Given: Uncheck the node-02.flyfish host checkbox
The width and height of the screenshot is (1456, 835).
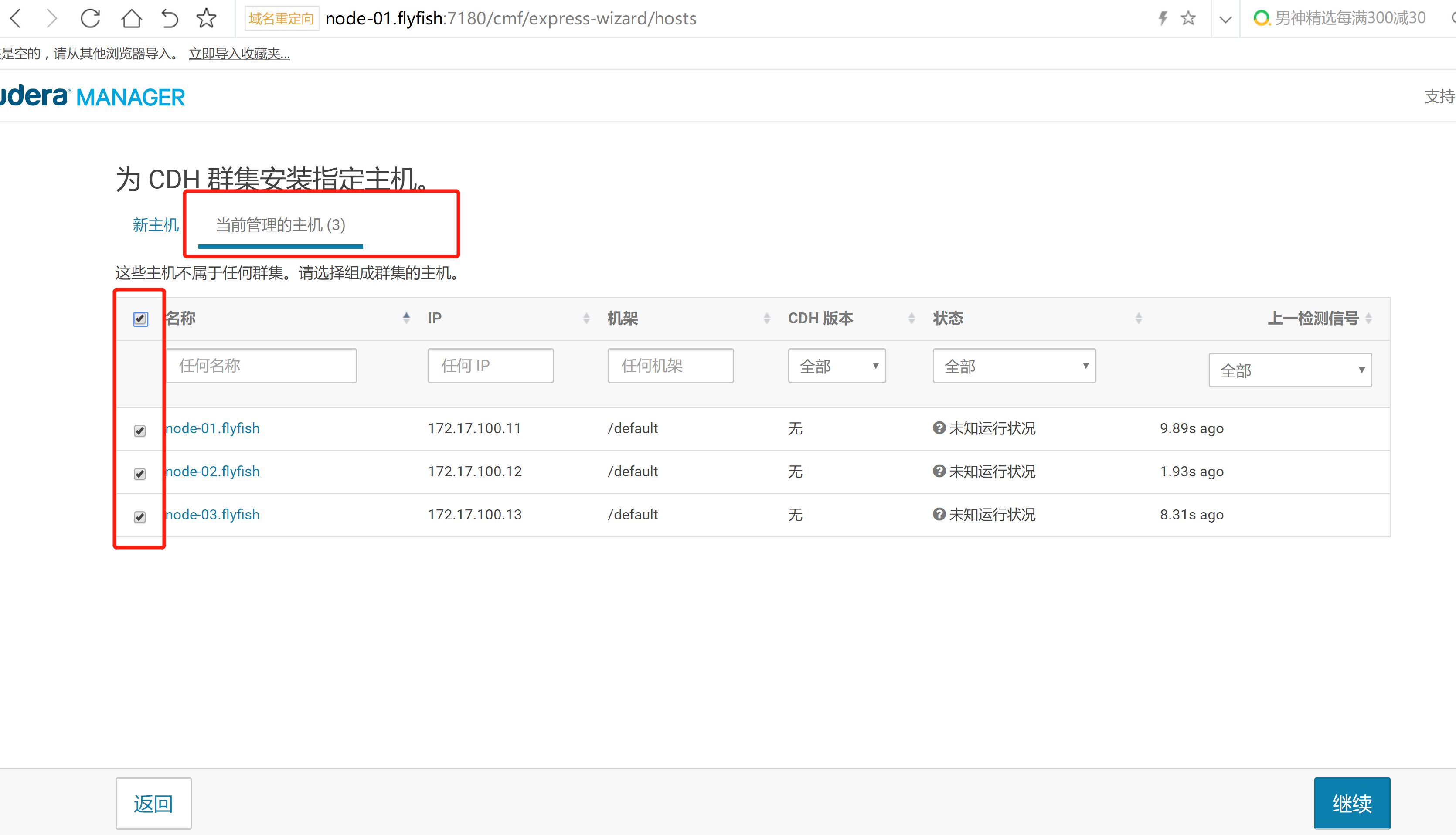Looking at the screenshot, I should pyautogui.click(x=140, y=474).
